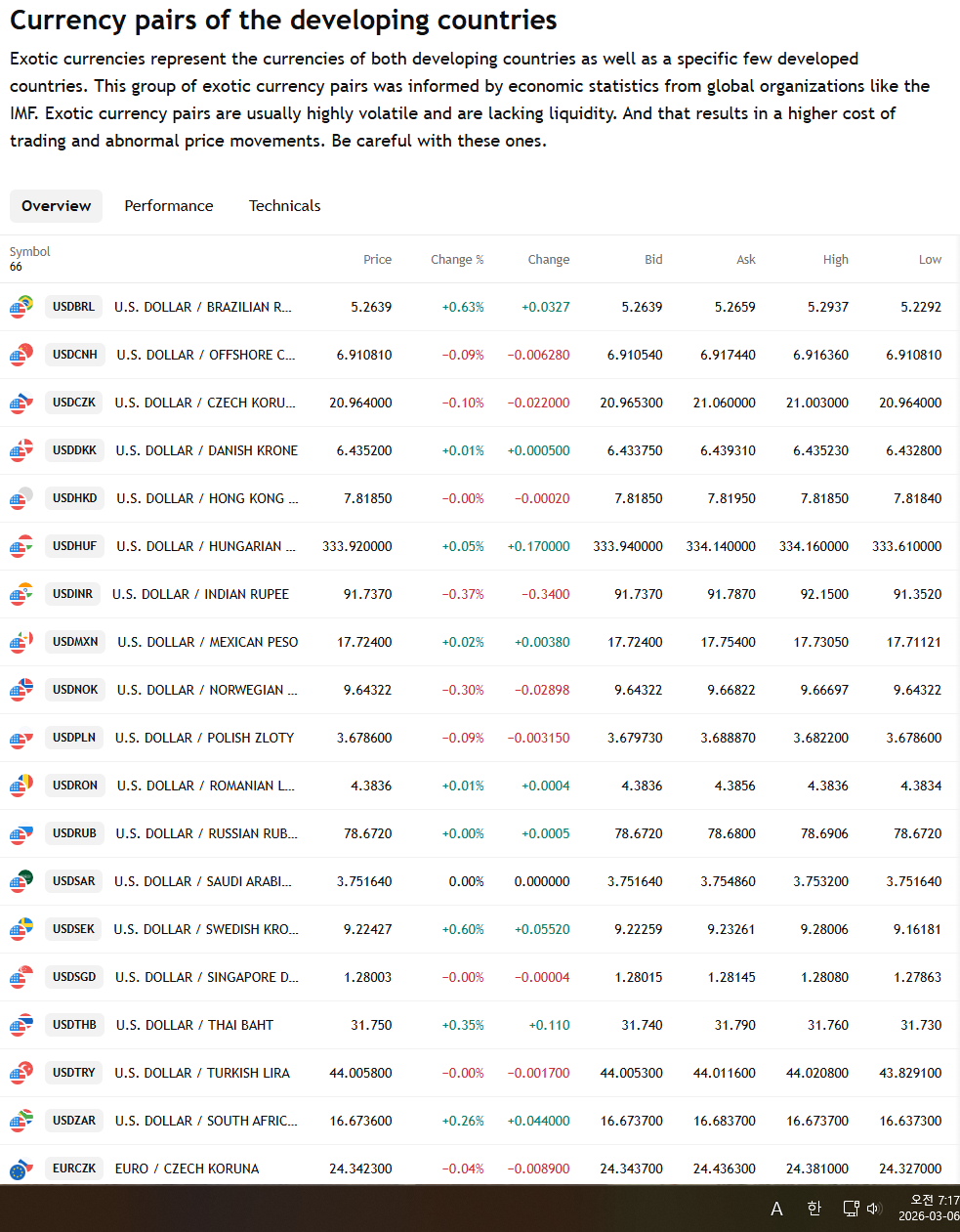Open the USDINR symbol ticker link
Viewport: 960px width, 1232px height.
click(72, 594)
